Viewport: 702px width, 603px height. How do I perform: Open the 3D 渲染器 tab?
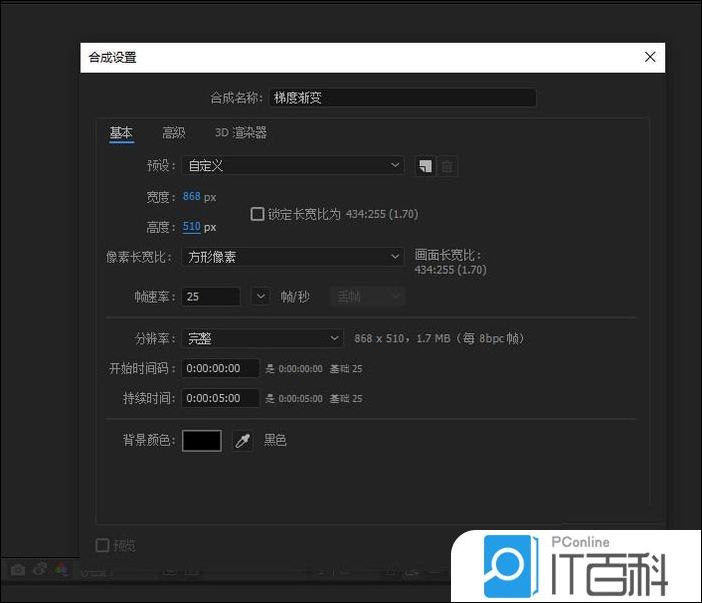(x=241, y=133)
